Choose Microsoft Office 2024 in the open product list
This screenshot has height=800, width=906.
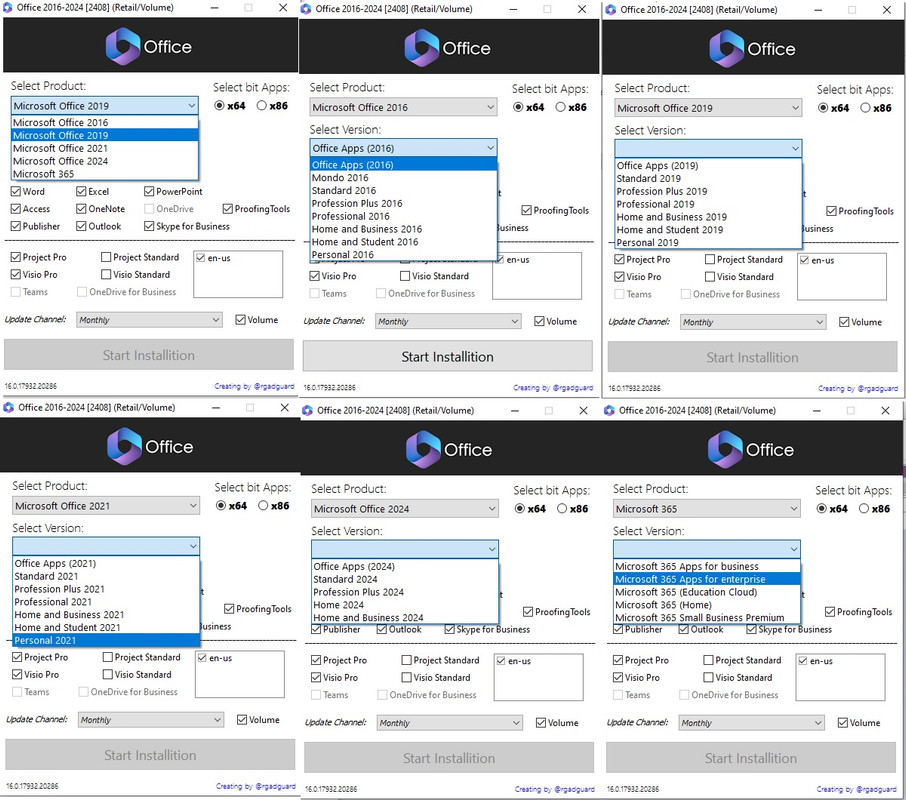pyautogui.click(x=105, y=161)
